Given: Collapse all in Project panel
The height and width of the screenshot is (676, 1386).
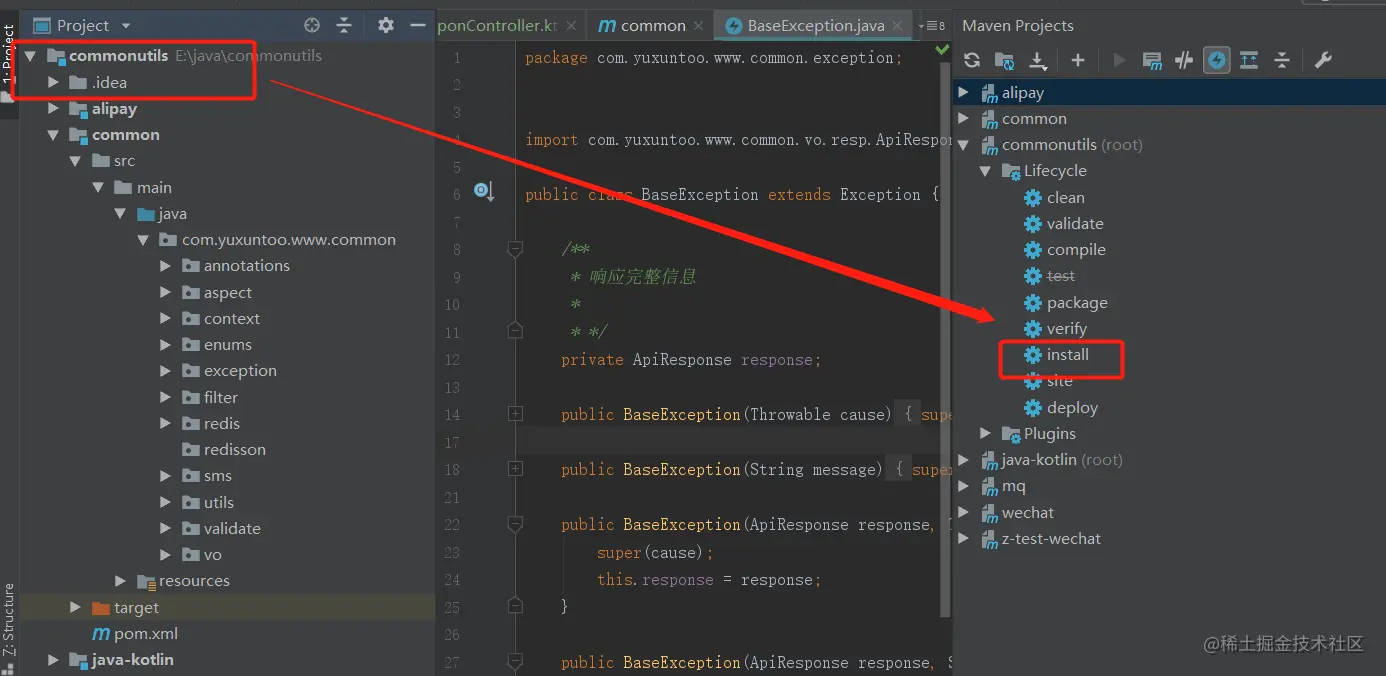Looking at the screenshot, I should 344,25.
